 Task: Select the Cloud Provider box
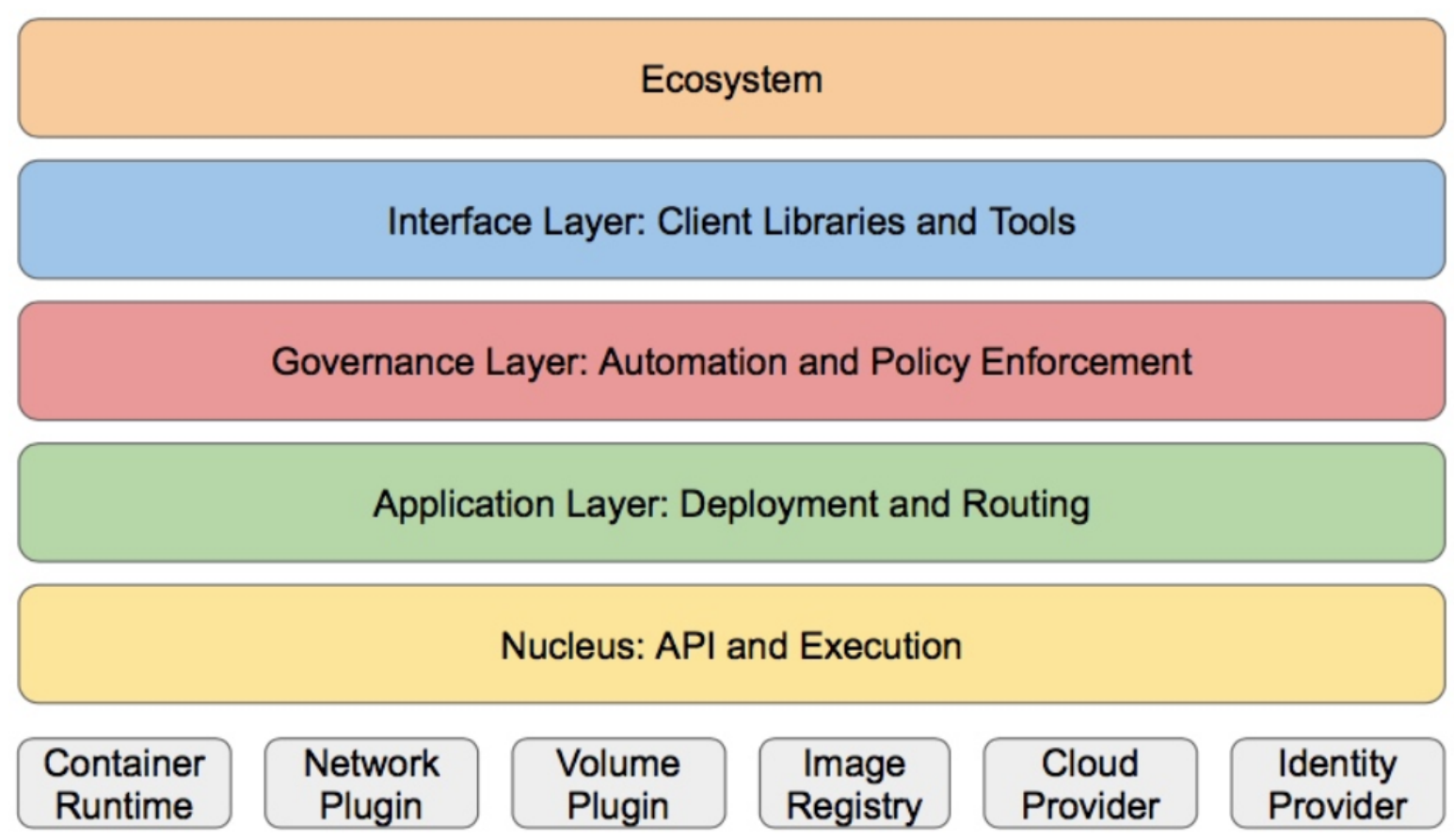pyautogui.click(x=1091, y=783)
